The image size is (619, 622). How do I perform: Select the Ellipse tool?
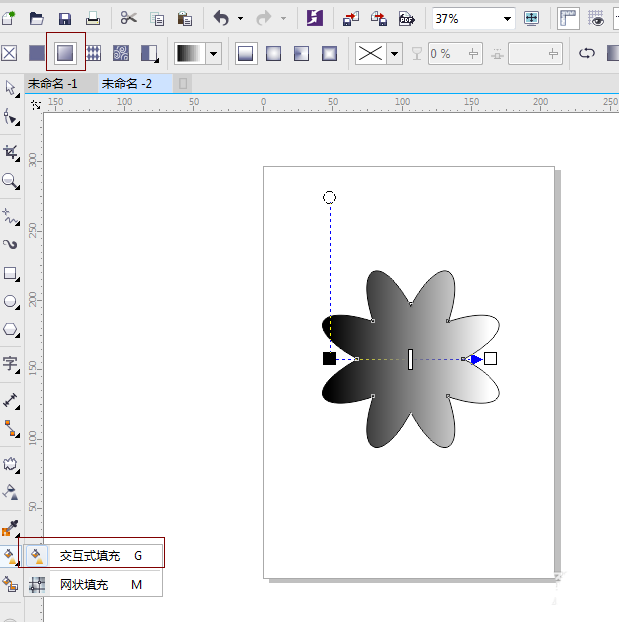pos(11,301)
